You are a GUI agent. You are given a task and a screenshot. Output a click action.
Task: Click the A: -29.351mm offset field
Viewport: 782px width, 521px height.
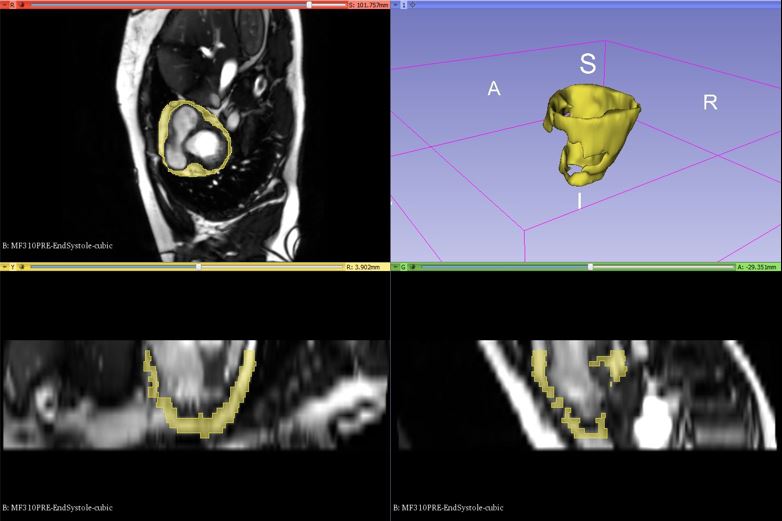(x=758, y=267)
